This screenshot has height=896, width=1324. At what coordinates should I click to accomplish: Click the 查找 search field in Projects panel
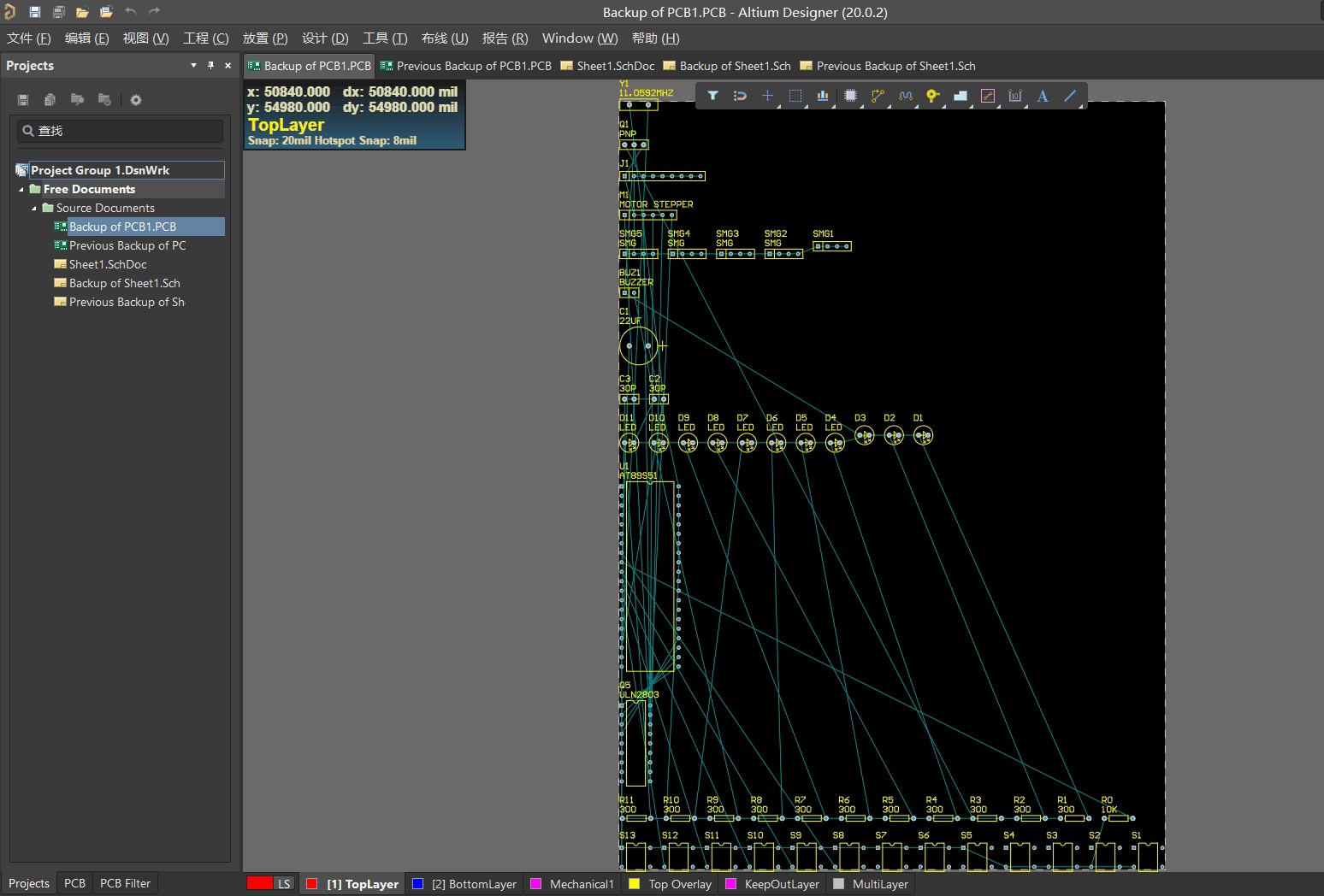pos(120,131)
